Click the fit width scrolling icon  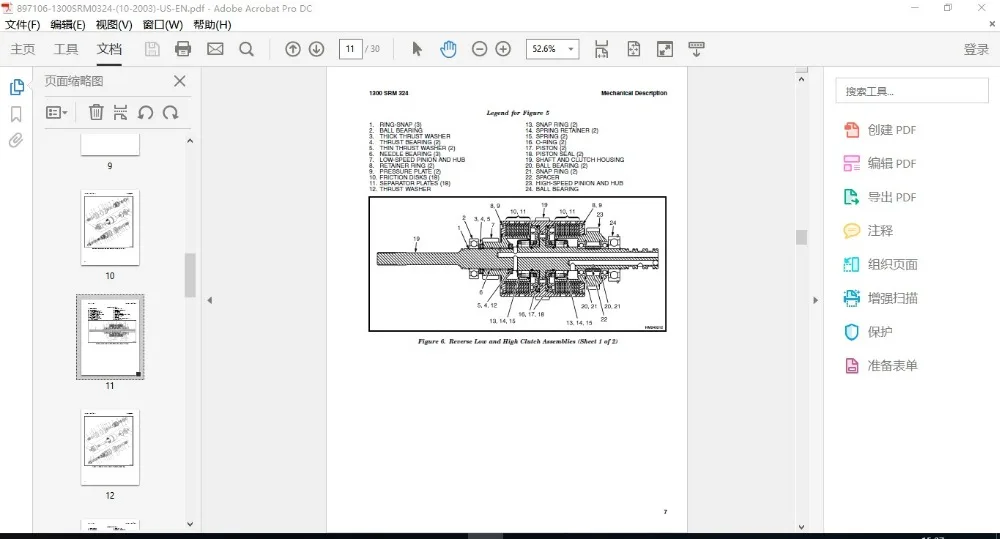click(x=601, y=49)
